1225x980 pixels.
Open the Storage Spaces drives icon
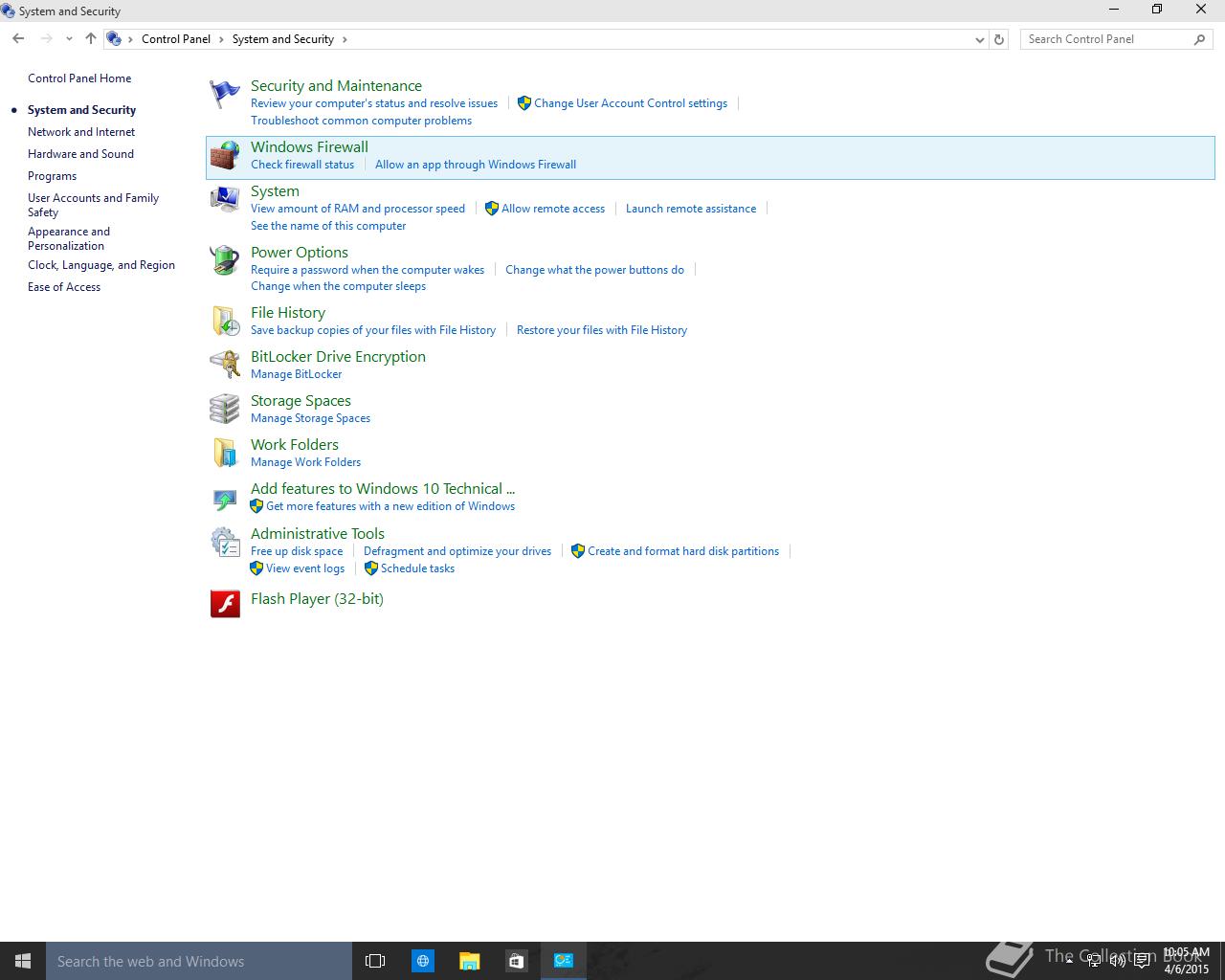pos(225,409)
